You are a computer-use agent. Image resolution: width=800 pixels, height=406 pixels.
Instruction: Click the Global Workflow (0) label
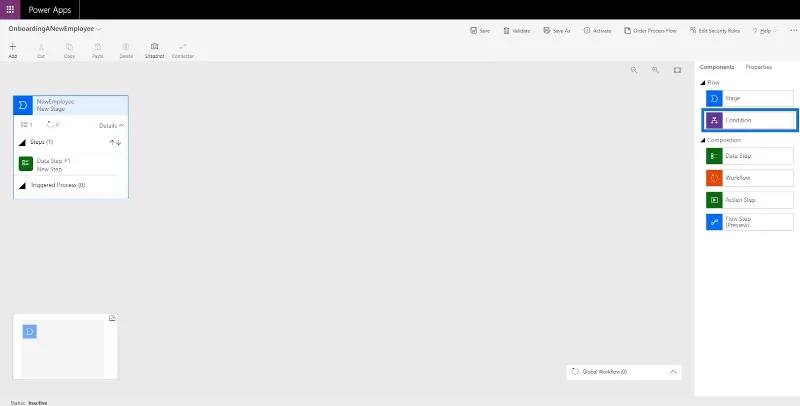(x=605, y=372)
